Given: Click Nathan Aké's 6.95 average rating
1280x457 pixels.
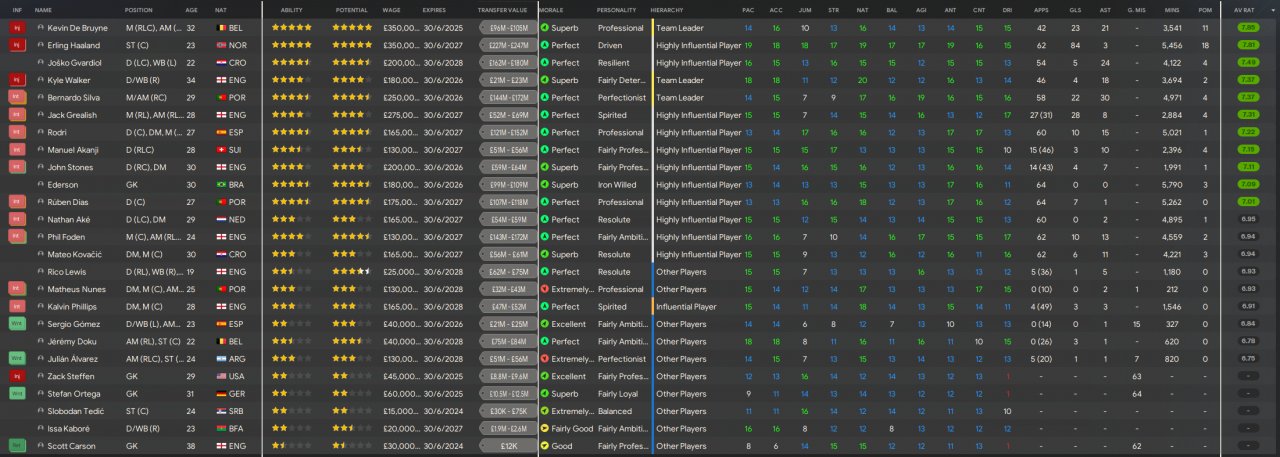Looking at the screenshot, I should (1248, 219).
